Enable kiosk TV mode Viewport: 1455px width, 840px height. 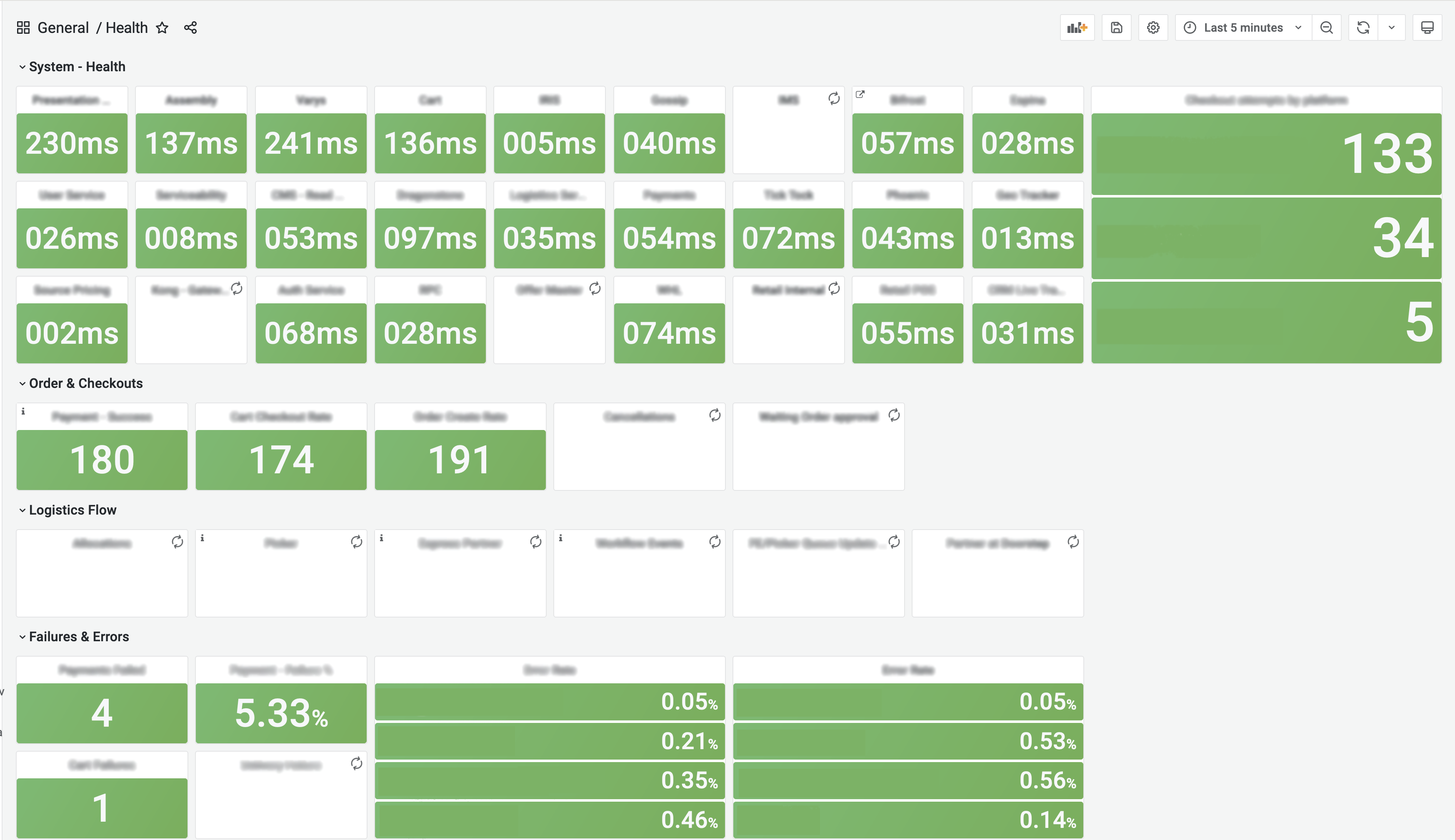click(1427, 27)
